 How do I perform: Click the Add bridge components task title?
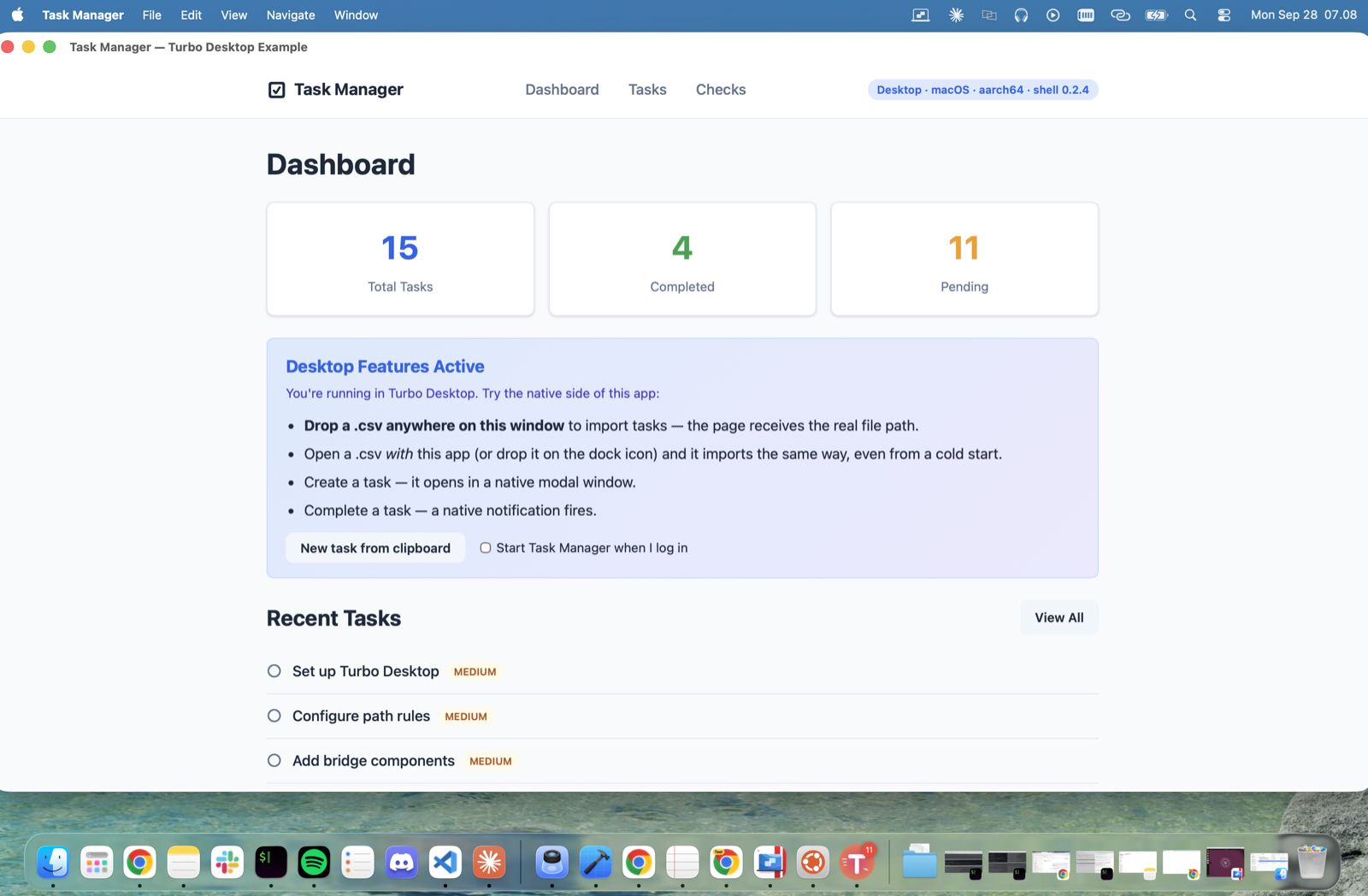point(374,761)
